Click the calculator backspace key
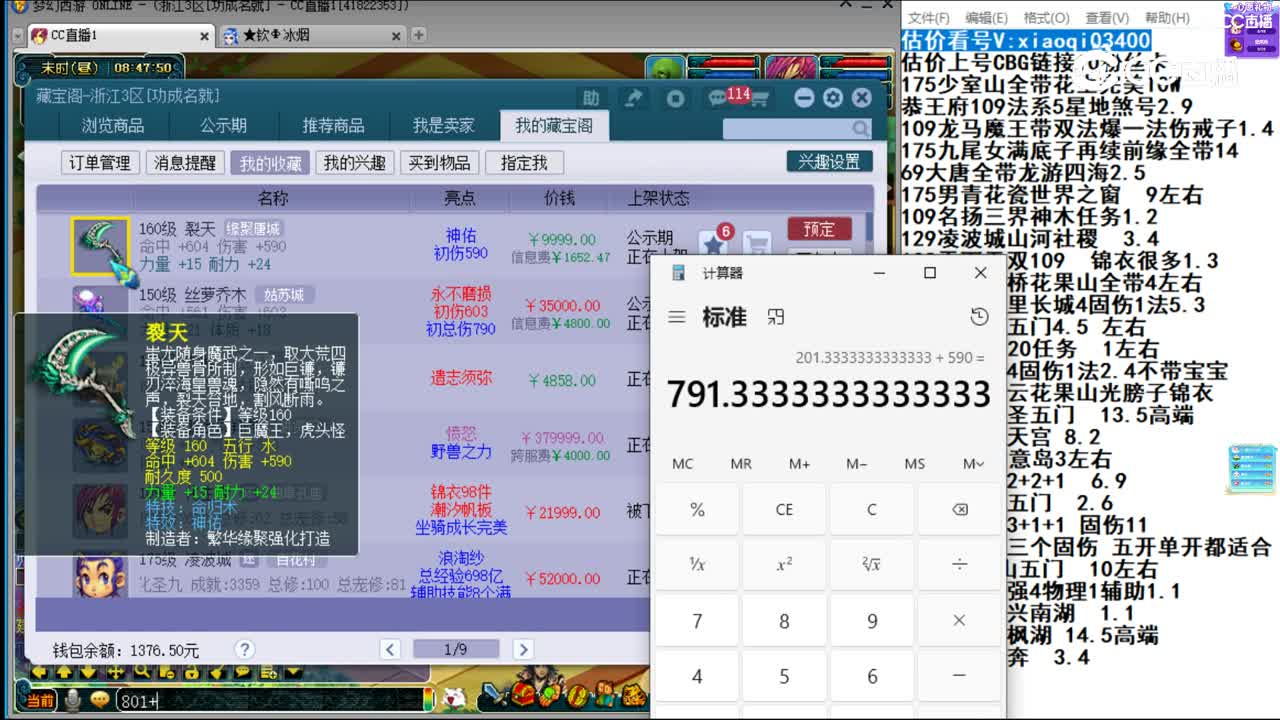Screen dimensions: 1280x720 point(959,509)
